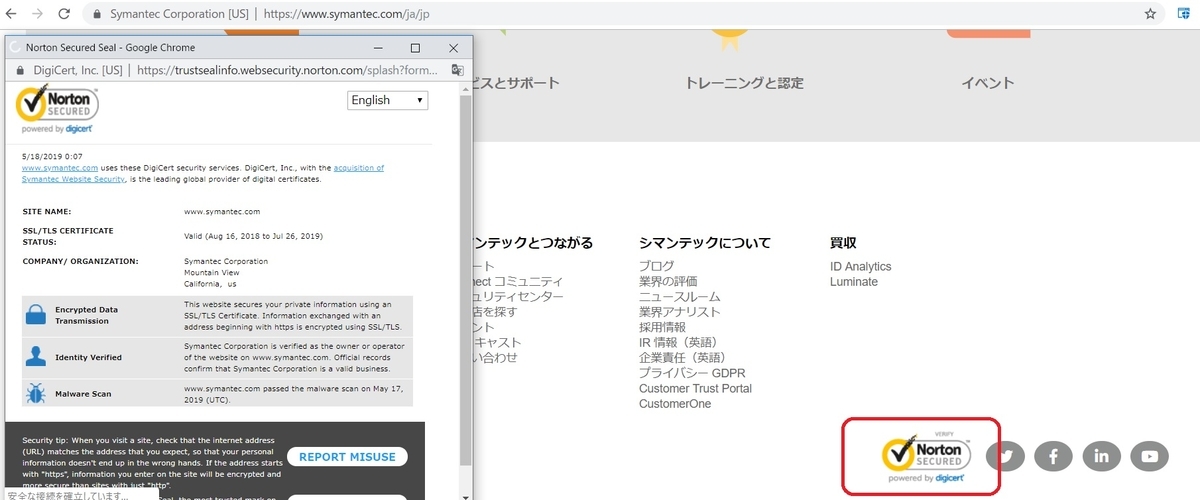Open the extension icon at toolbar far right
The height and width of the screenshot is (500, 1200).
click(1182, 15)
